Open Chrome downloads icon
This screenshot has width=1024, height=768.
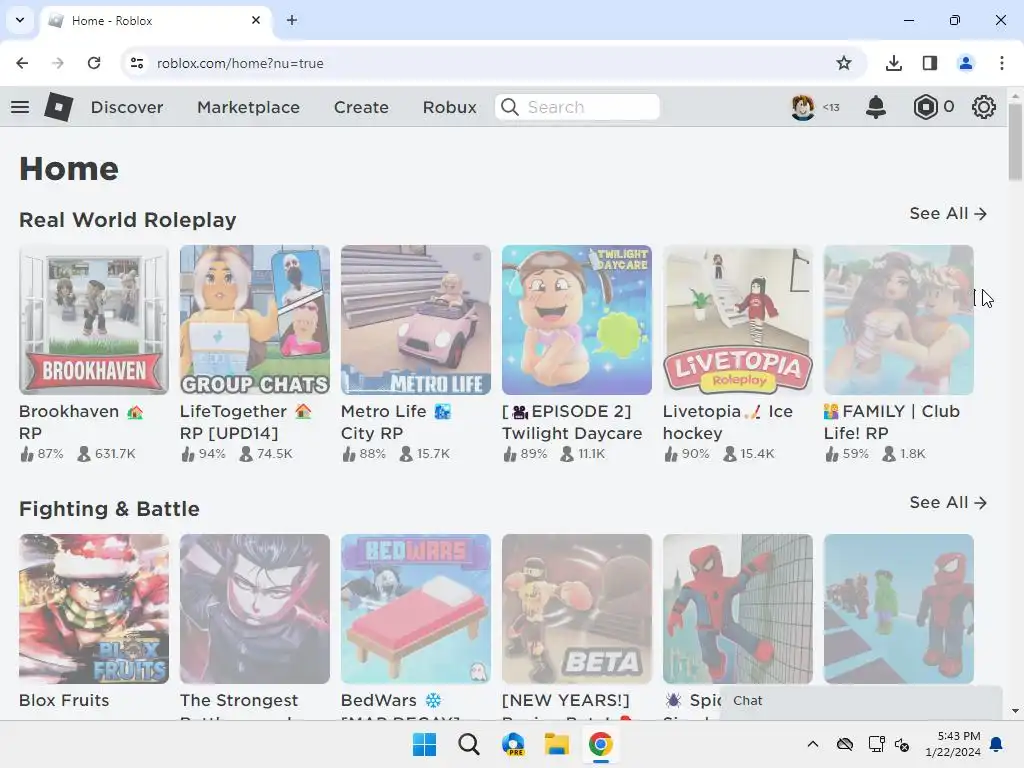(x=893, y=63)
